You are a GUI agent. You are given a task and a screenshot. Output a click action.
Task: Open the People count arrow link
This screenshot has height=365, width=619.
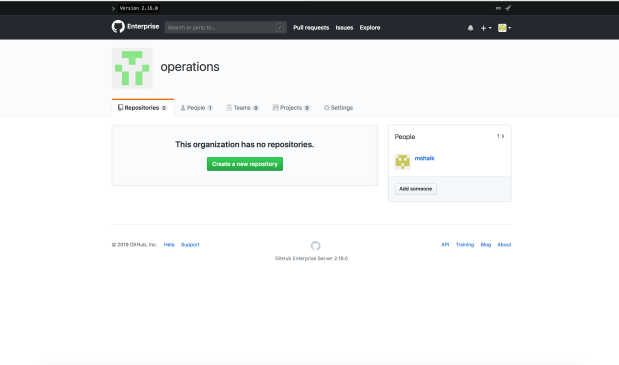pos(500,136)
